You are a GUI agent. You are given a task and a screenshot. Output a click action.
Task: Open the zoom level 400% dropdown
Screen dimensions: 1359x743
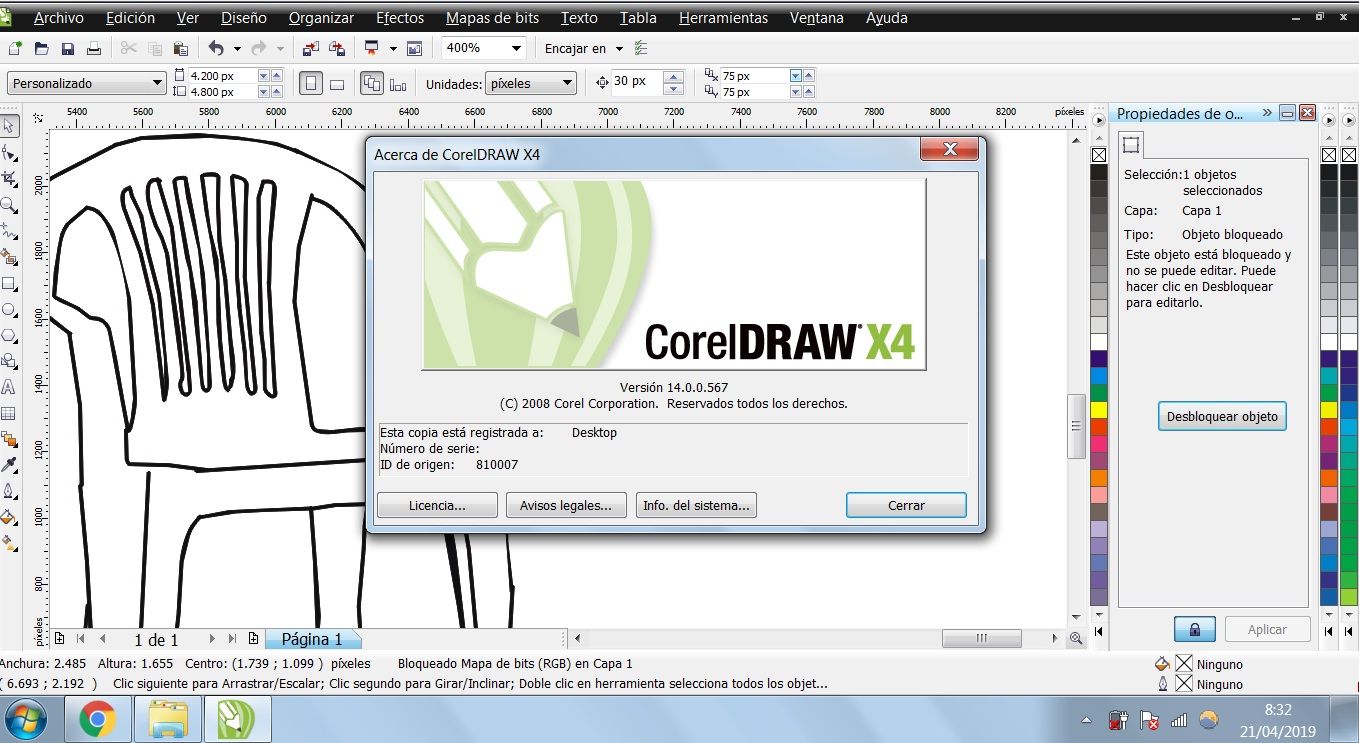[517, 48]
